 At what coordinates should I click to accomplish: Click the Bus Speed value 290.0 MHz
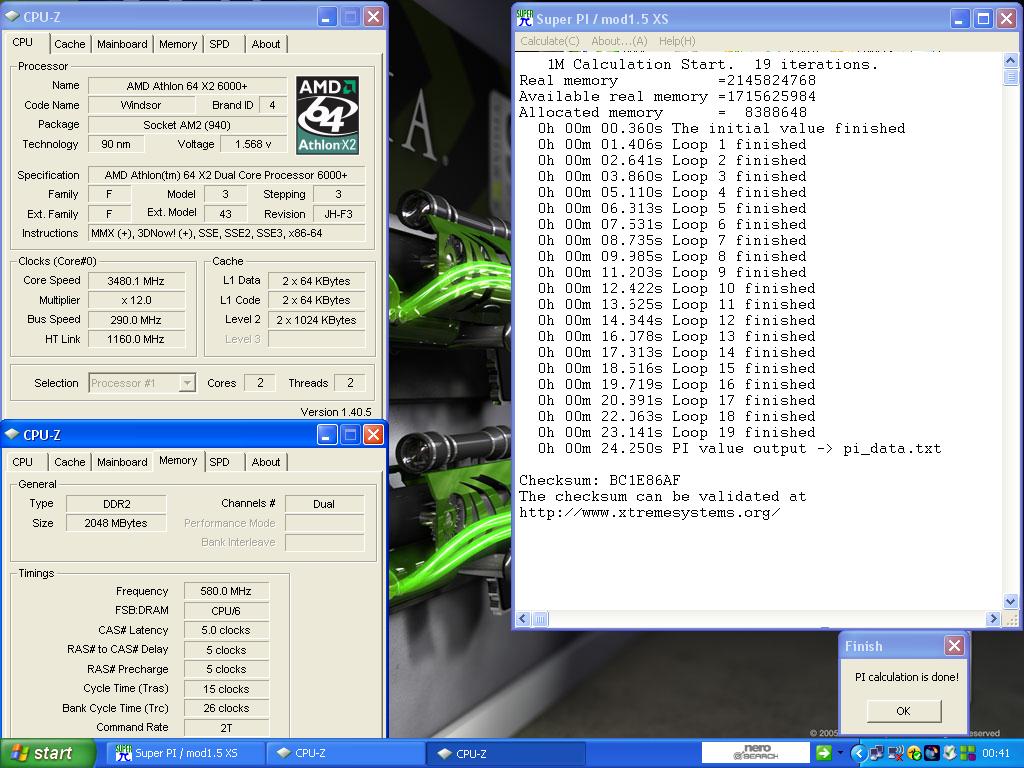(136, 320)
